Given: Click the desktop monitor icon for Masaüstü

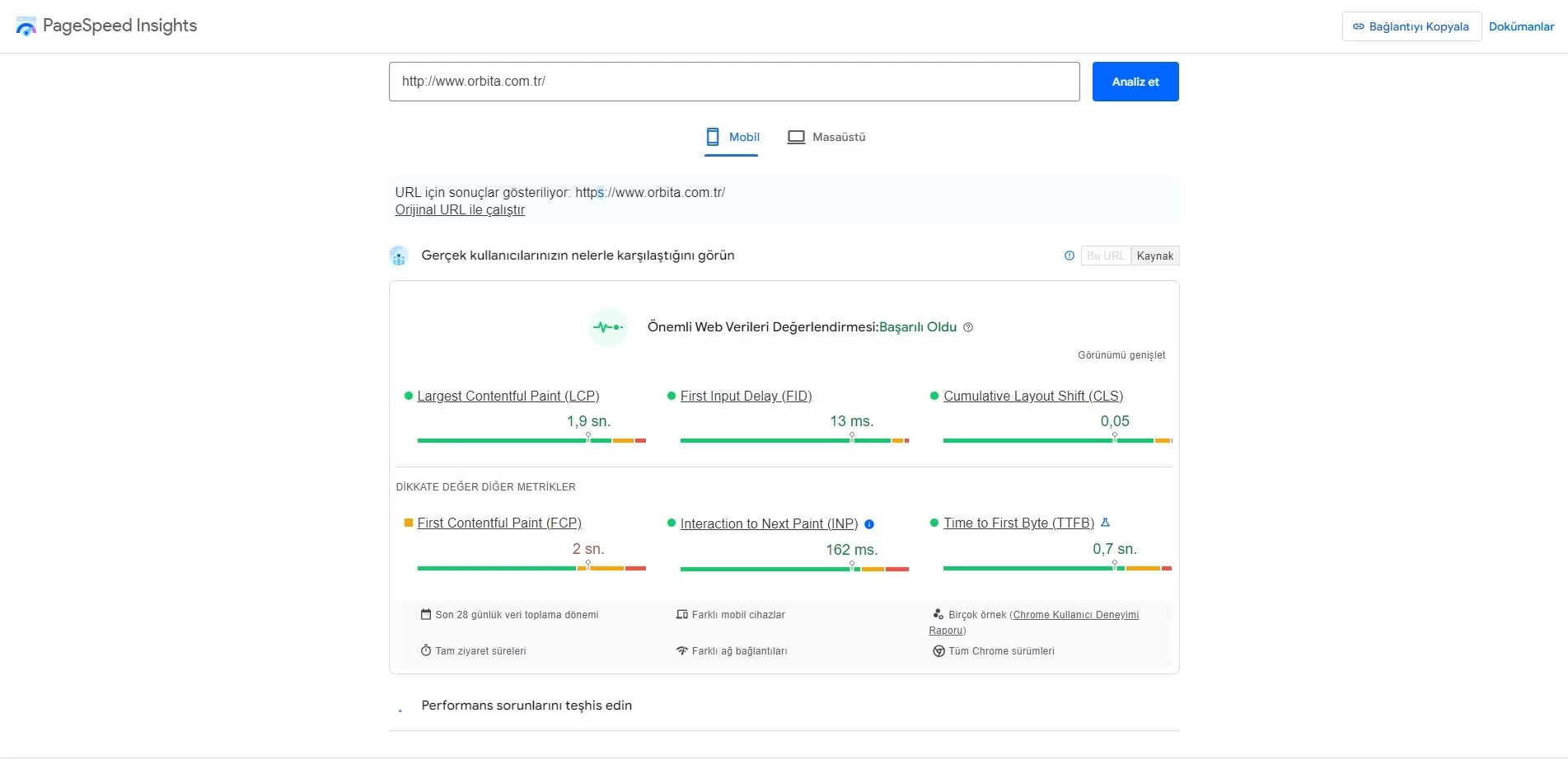Looking at the screenshot, I should (796, 137).
